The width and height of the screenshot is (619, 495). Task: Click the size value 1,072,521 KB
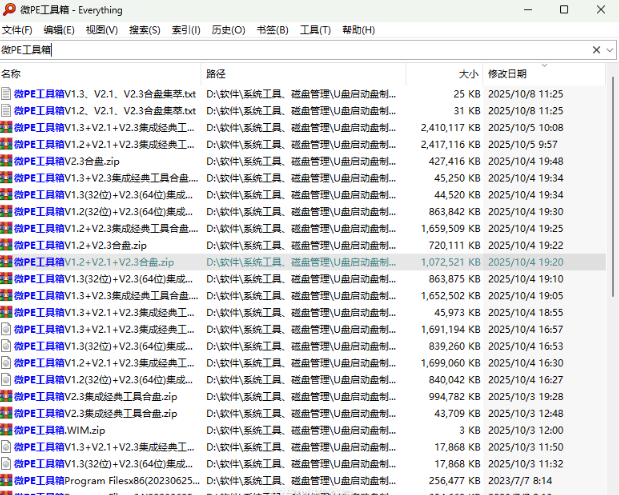point(450,262)
